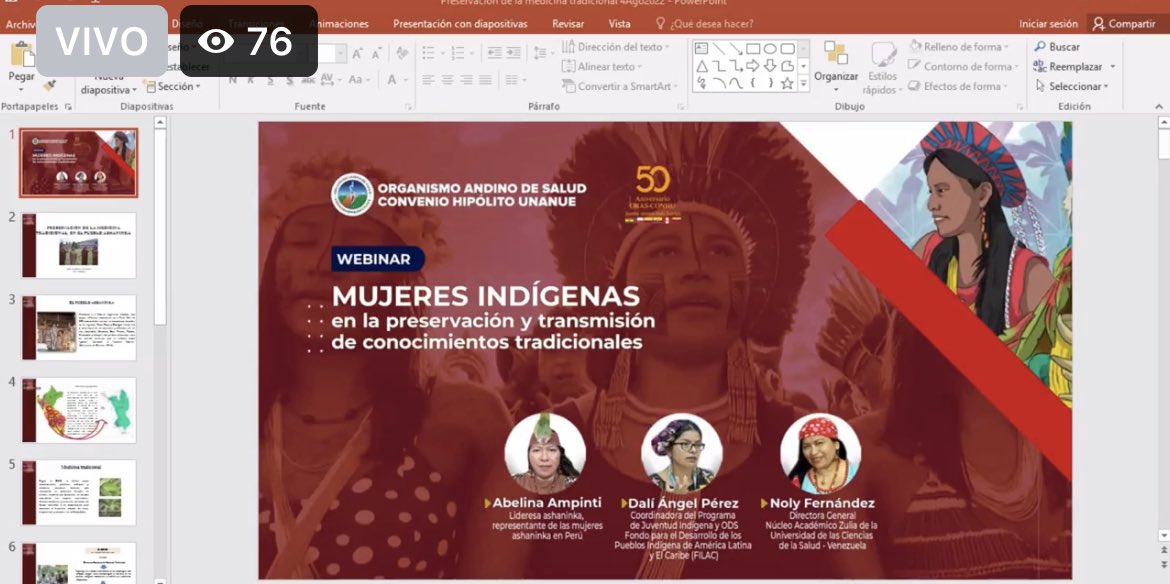Open the Reemplazar dropdown arrow
This screenshot has height=584, width=1170.
(x=1113, y=66)
